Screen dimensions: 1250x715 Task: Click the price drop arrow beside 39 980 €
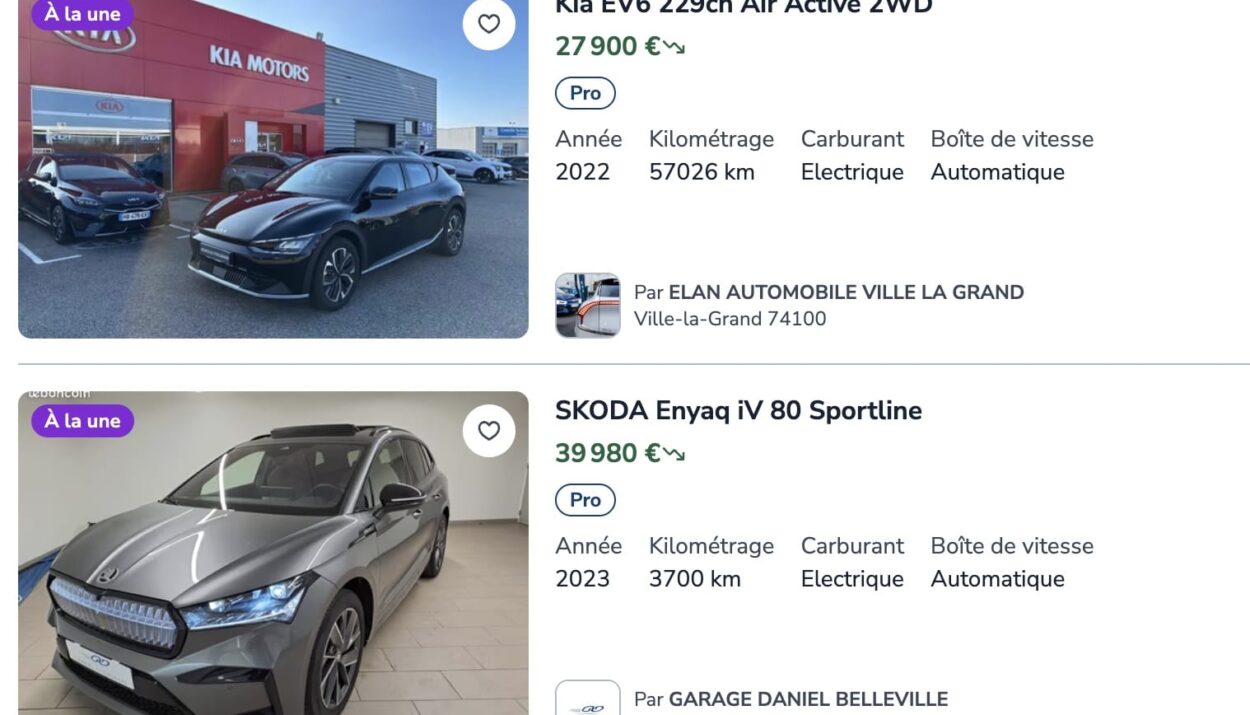click(675, 454)
